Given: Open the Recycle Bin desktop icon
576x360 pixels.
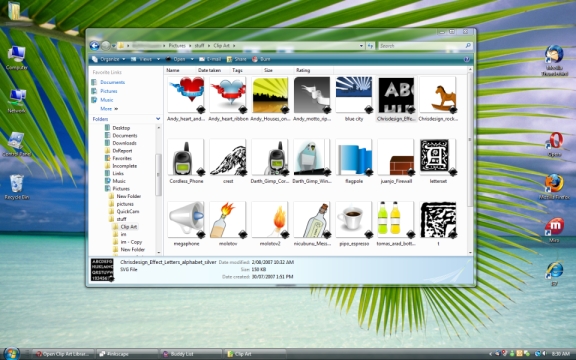Looking at the screenshot, I should [x=17, y=187].
